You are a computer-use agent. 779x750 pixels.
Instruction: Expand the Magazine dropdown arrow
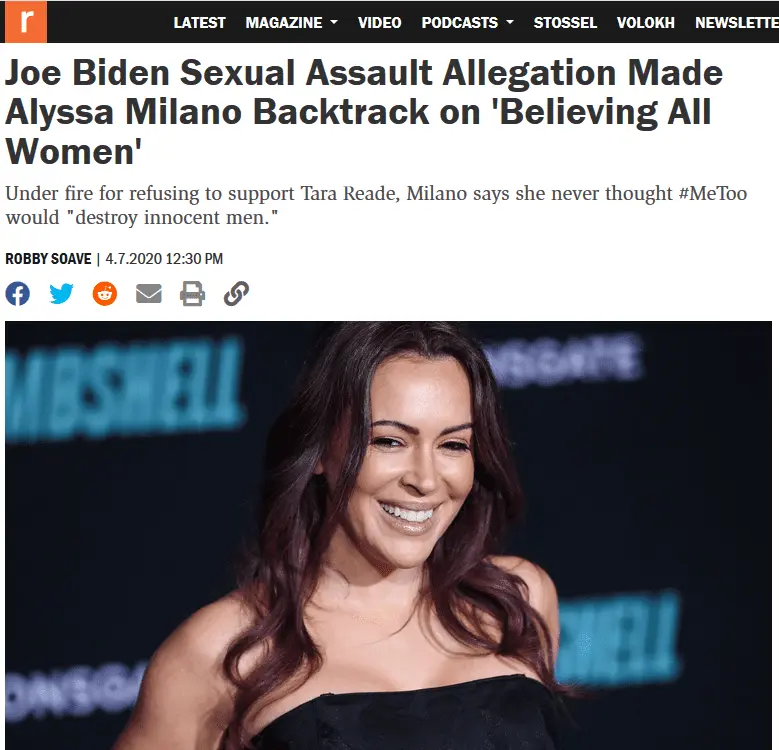pyautogui.click(x=334, y=22)
